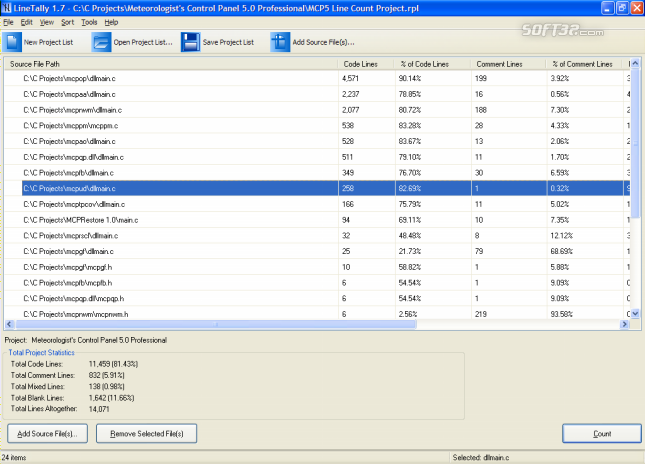Click the Open Project List... toolbar label
Viewport: 645px width, 464px height.
143,42
